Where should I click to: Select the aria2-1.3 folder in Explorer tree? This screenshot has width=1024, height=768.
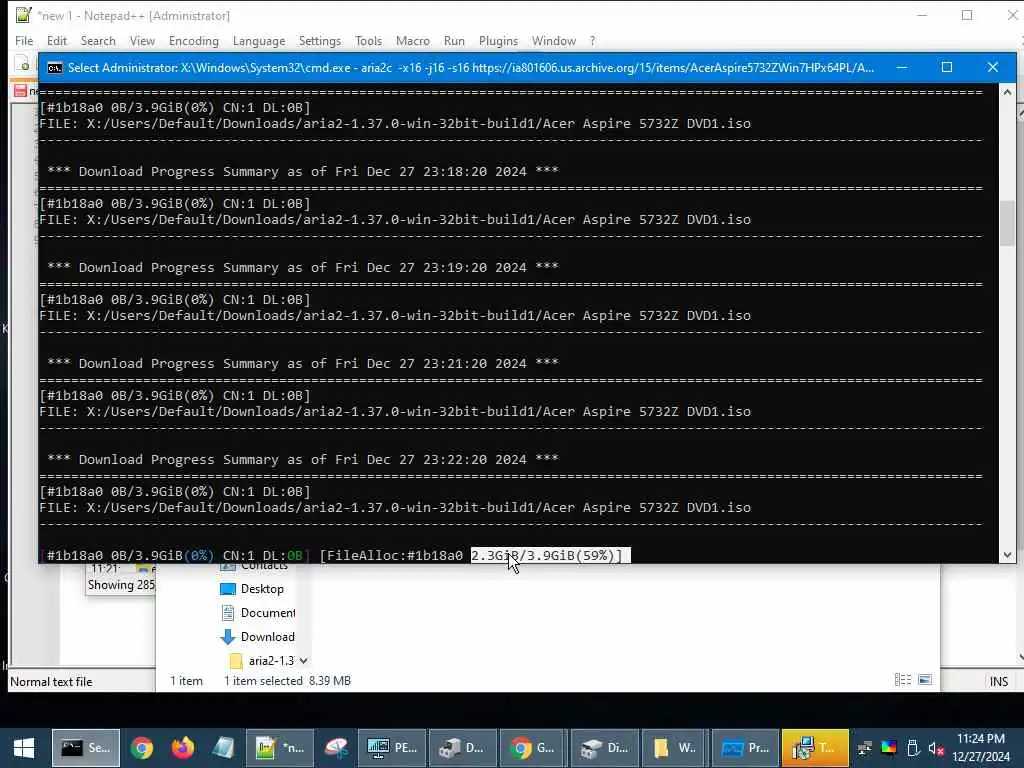(x=271, y=661)
